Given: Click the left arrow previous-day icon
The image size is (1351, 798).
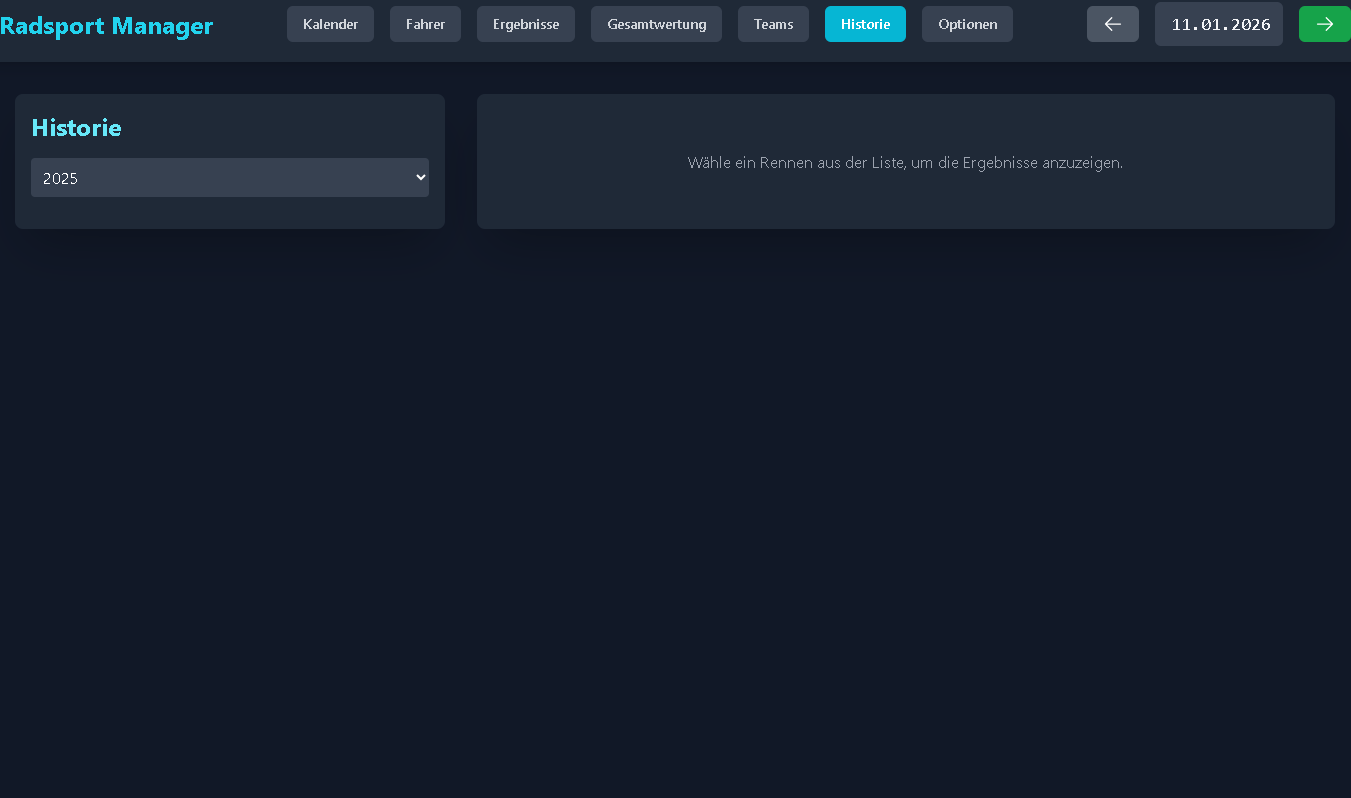Looking at the screenshot, I should coord(1112,24).
